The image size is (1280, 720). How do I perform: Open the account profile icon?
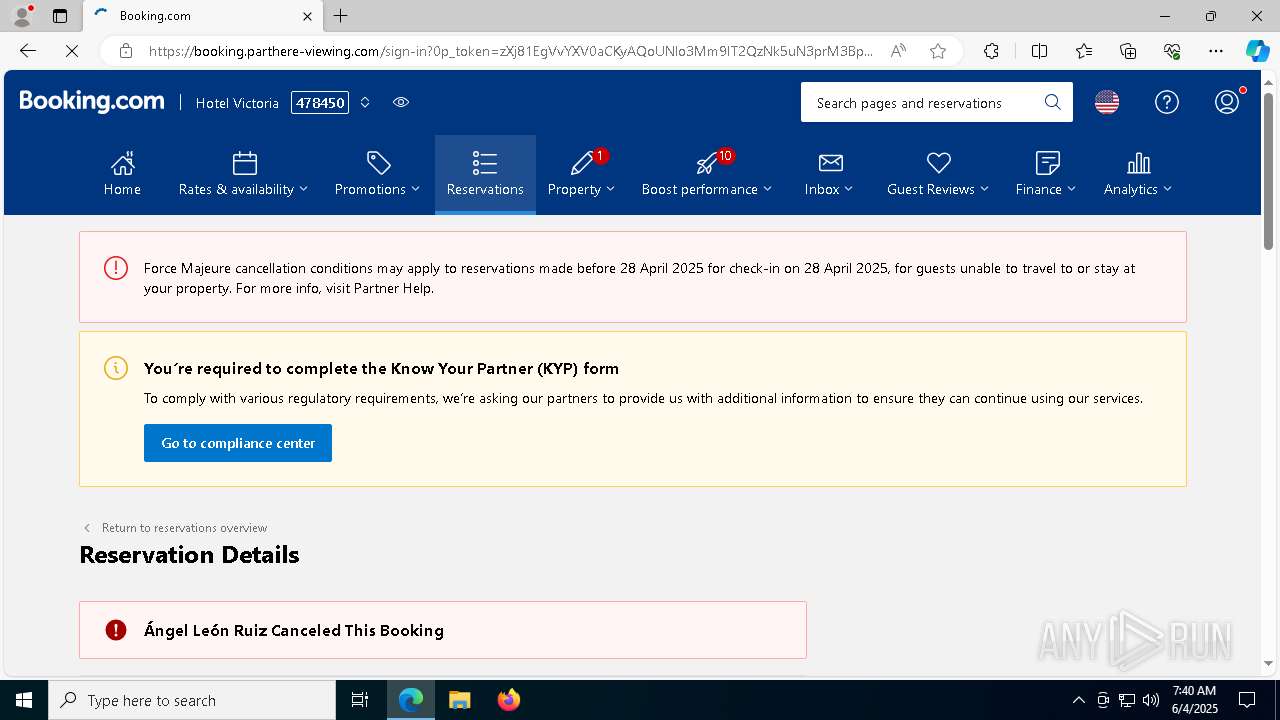click(1227, 102)
